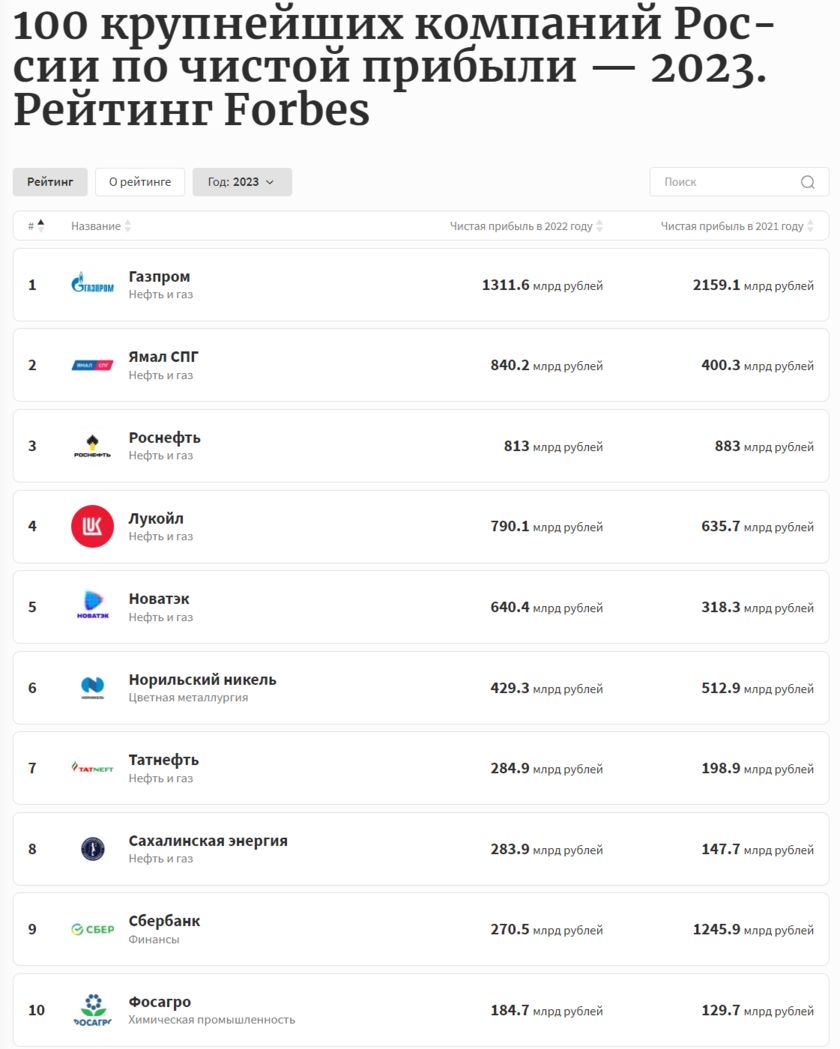Click the search magnifier icon
This screenshot has width=840, height=1049.
point(808,182)
